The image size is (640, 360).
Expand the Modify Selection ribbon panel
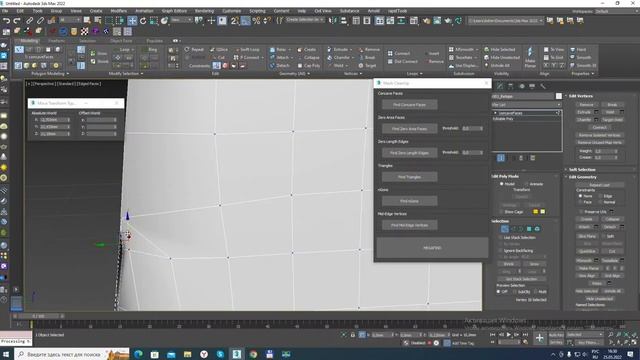[x=126, y=73]
